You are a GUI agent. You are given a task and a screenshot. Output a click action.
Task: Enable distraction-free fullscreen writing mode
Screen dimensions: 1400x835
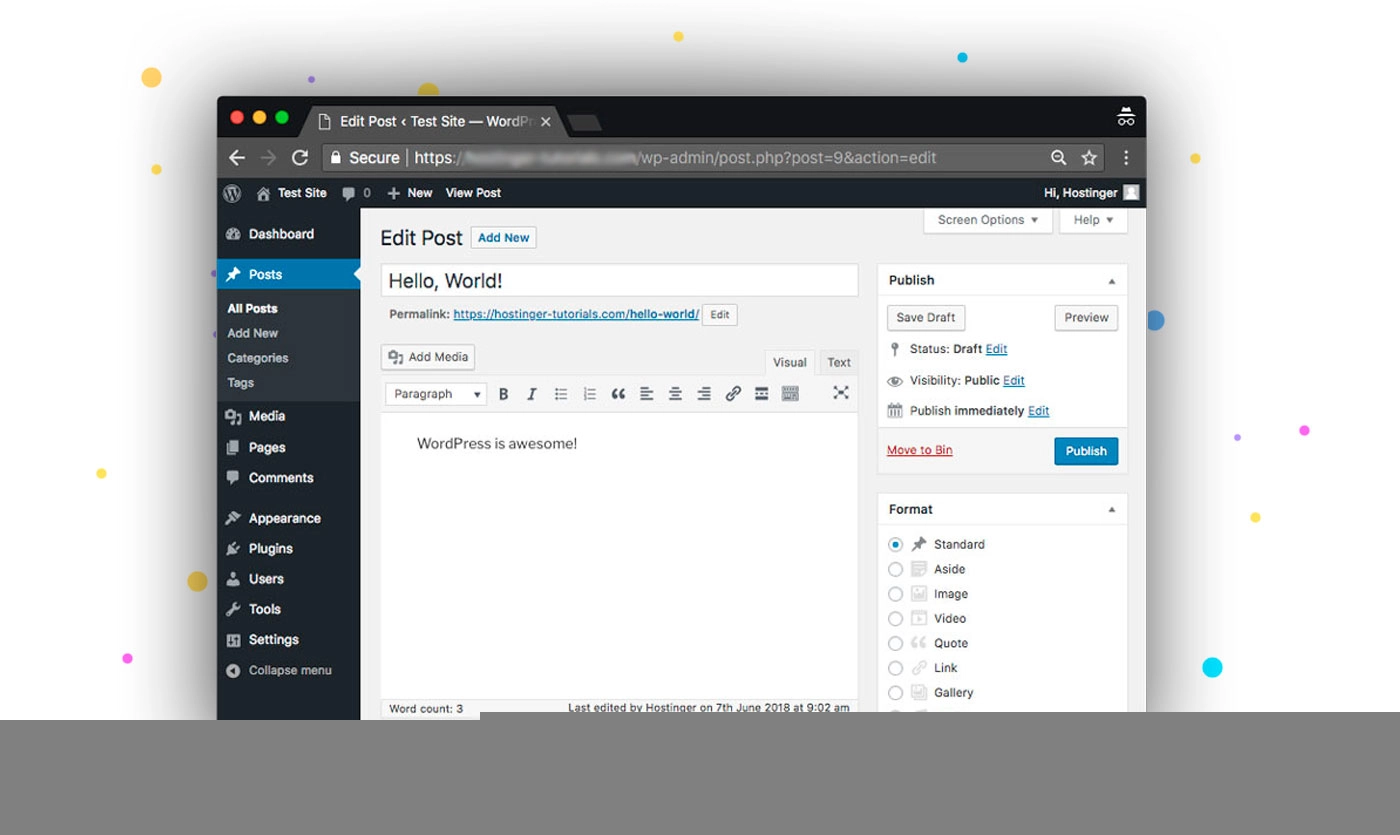pyautogui.click(x=841, y=393)
